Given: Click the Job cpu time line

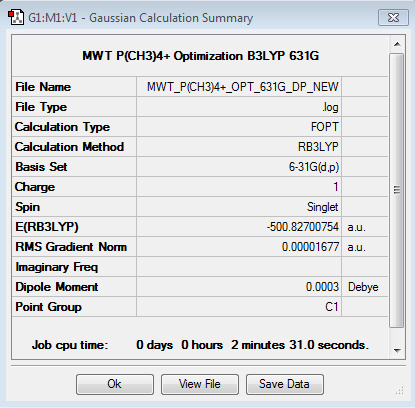Looking at the screenshot, I should tap(200, 345).
